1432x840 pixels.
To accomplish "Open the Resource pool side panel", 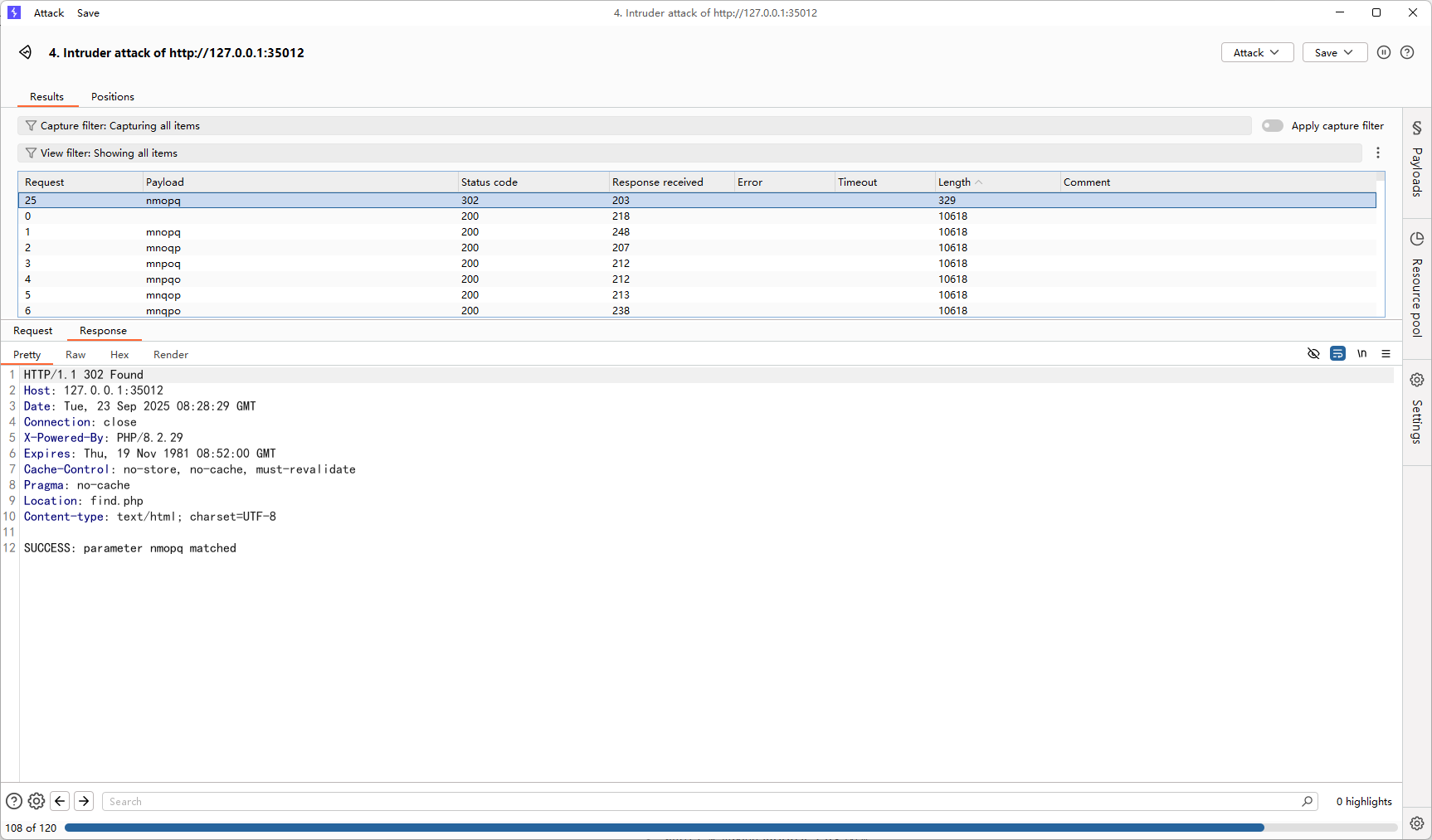I will pyautogui.click(x=1417, y=285).
